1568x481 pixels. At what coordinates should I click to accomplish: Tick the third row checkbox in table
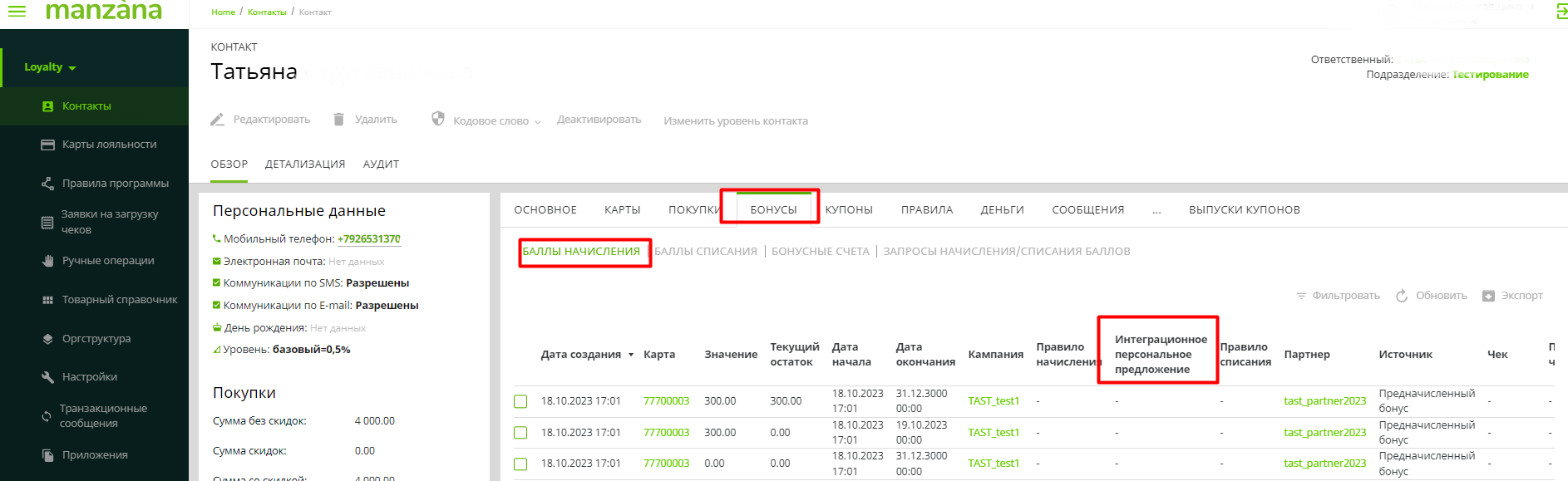tap(520, 464)
